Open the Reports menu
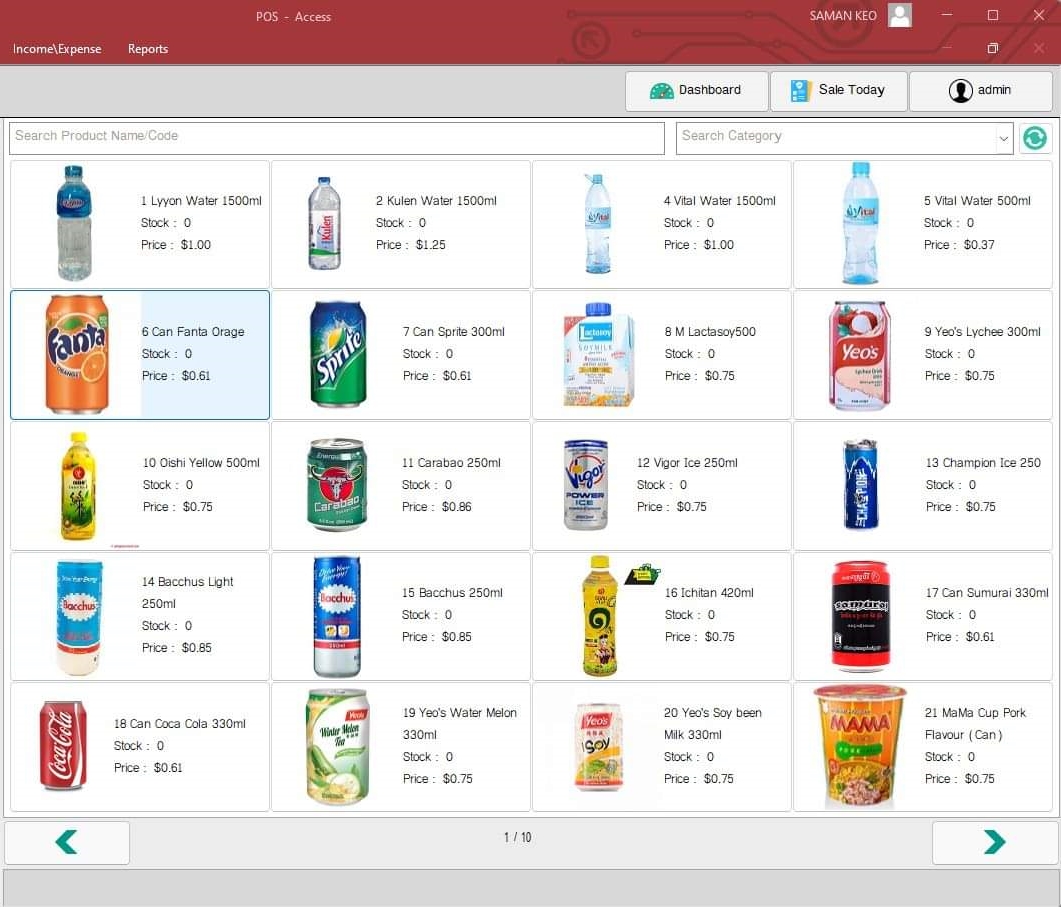The image size is (1061, 907). point(148,49)
